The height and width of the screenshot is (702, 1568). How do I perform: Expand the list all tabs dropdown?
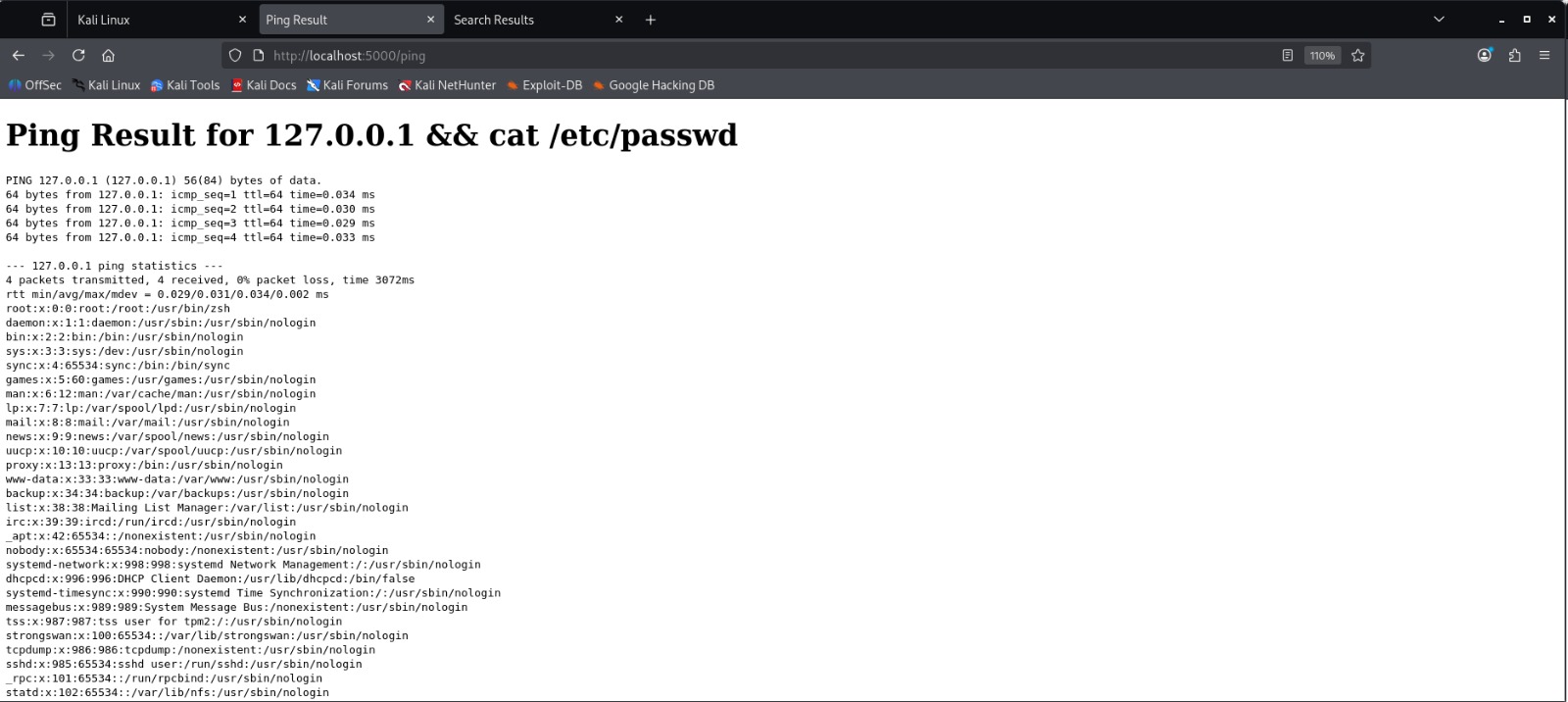point(1439,20)
